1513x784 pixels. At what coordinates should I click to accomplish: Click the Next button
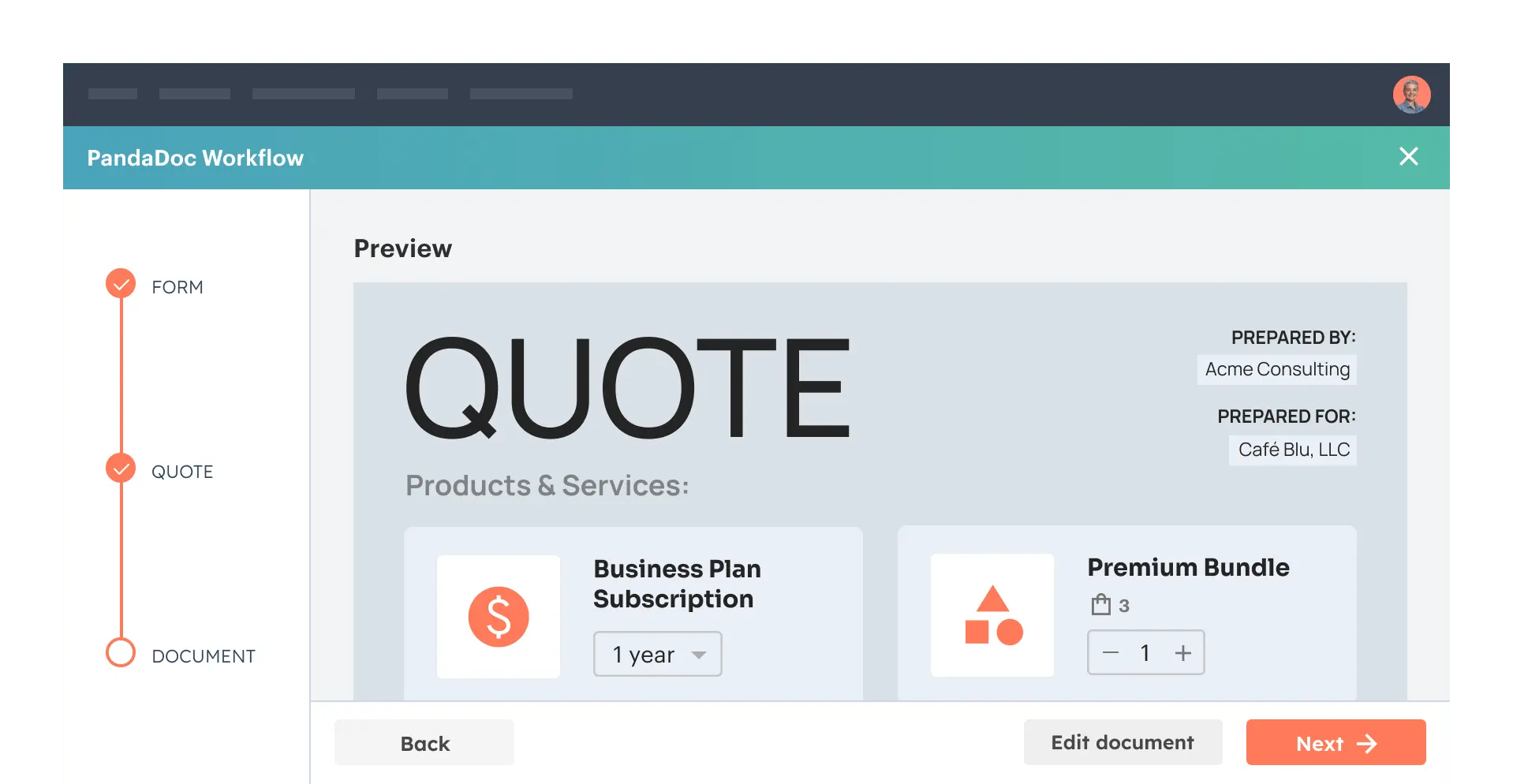click(x=1336, y=742)
